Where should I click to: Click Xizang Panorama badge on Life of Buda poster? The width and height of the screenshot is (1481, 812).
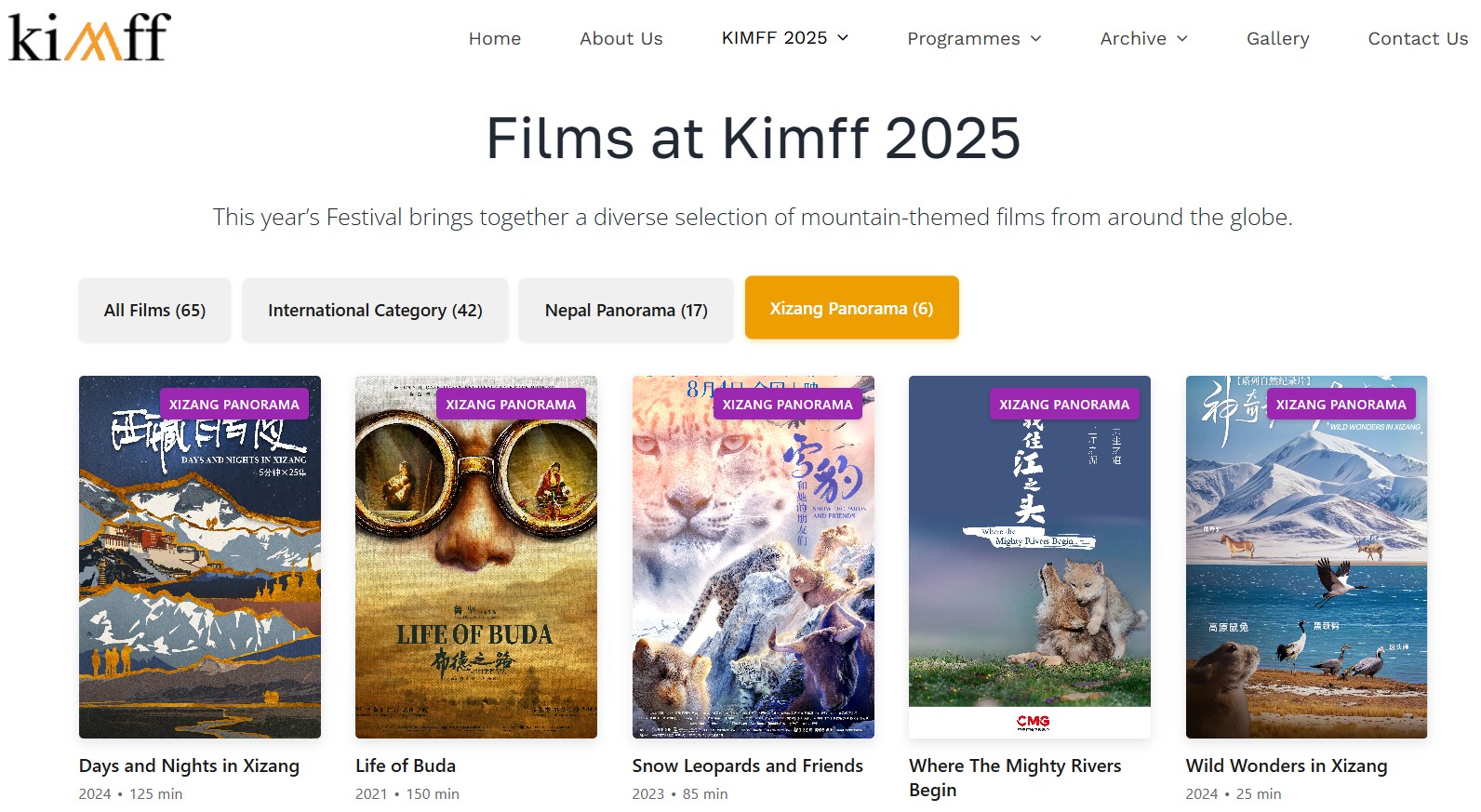point(511,404)
